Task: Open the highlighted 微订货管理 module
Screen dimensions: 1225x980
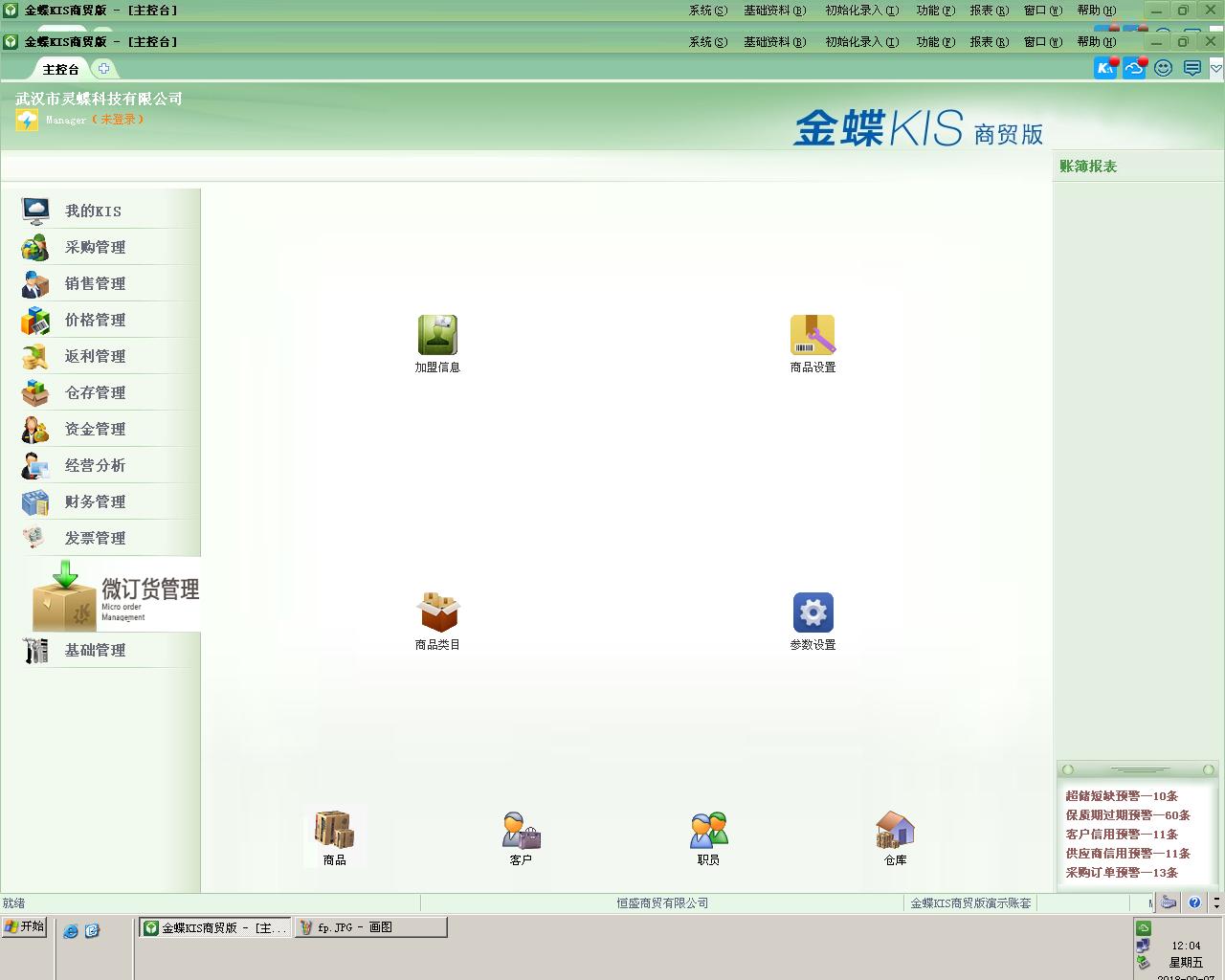Action: click(115, 595)
